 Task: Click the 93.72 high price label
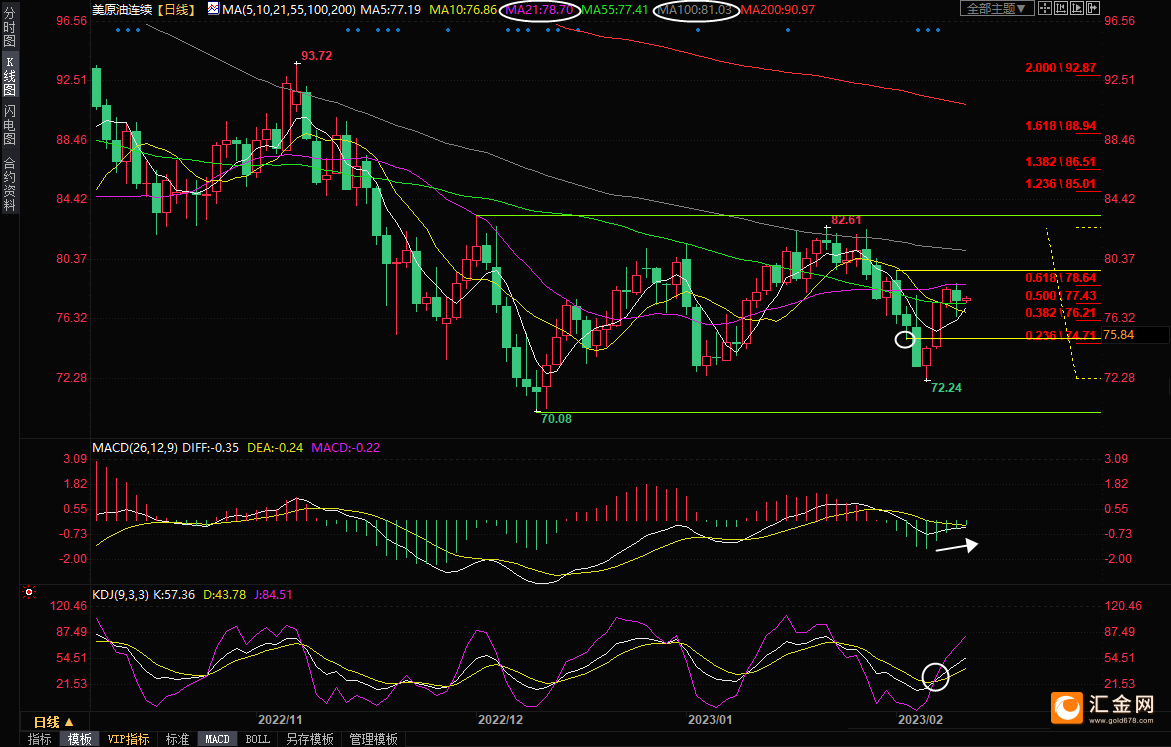coord(317,56)
